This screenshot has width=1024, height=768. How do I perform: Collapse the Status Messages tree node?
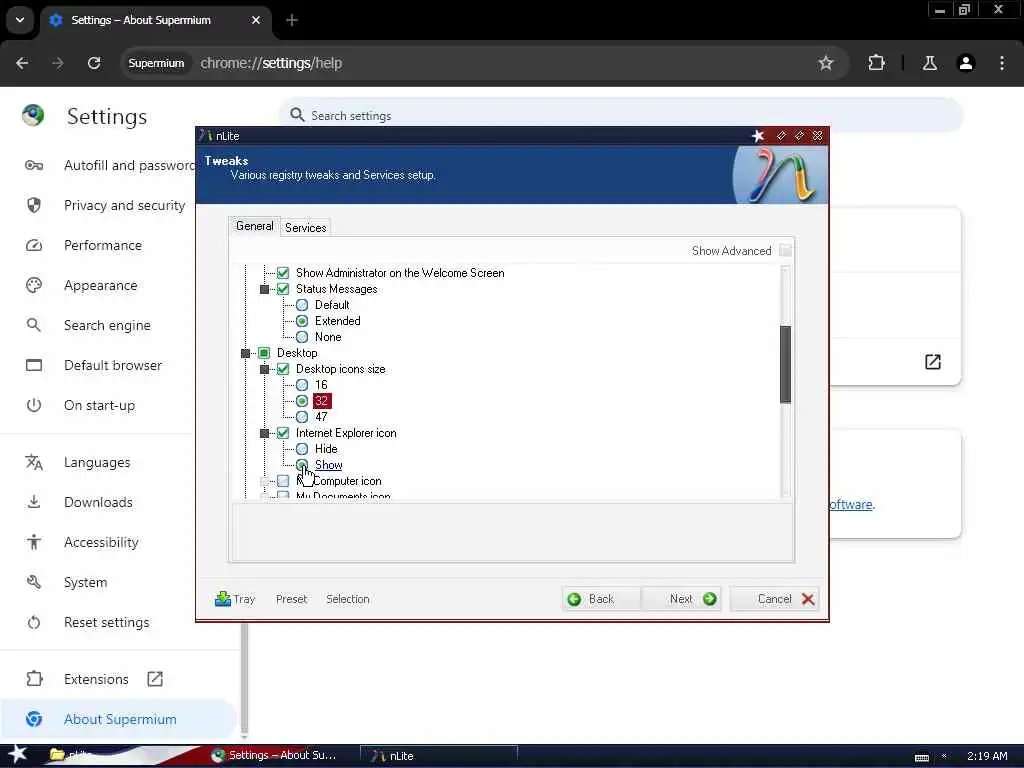click(x=264, y=289)
